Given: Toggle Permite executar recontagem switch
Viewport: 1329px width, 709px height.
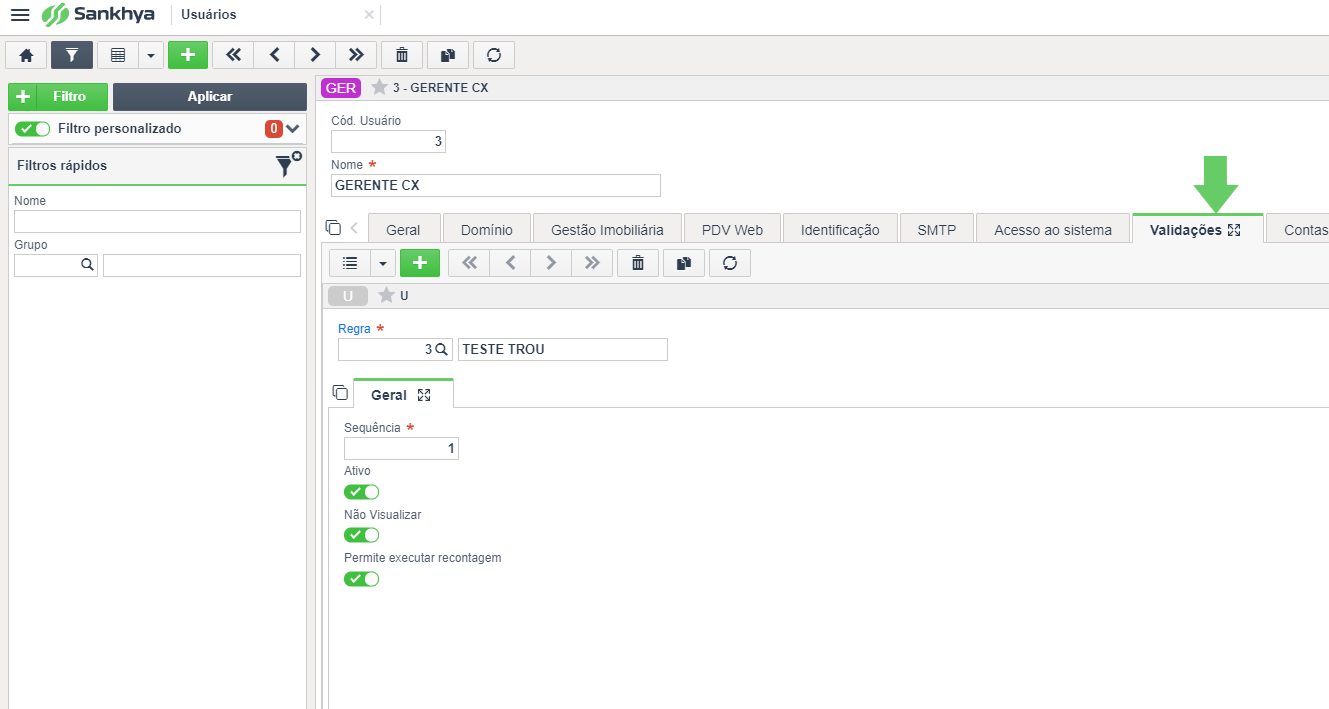Looking at the screenshot, I should click(362, 579).
